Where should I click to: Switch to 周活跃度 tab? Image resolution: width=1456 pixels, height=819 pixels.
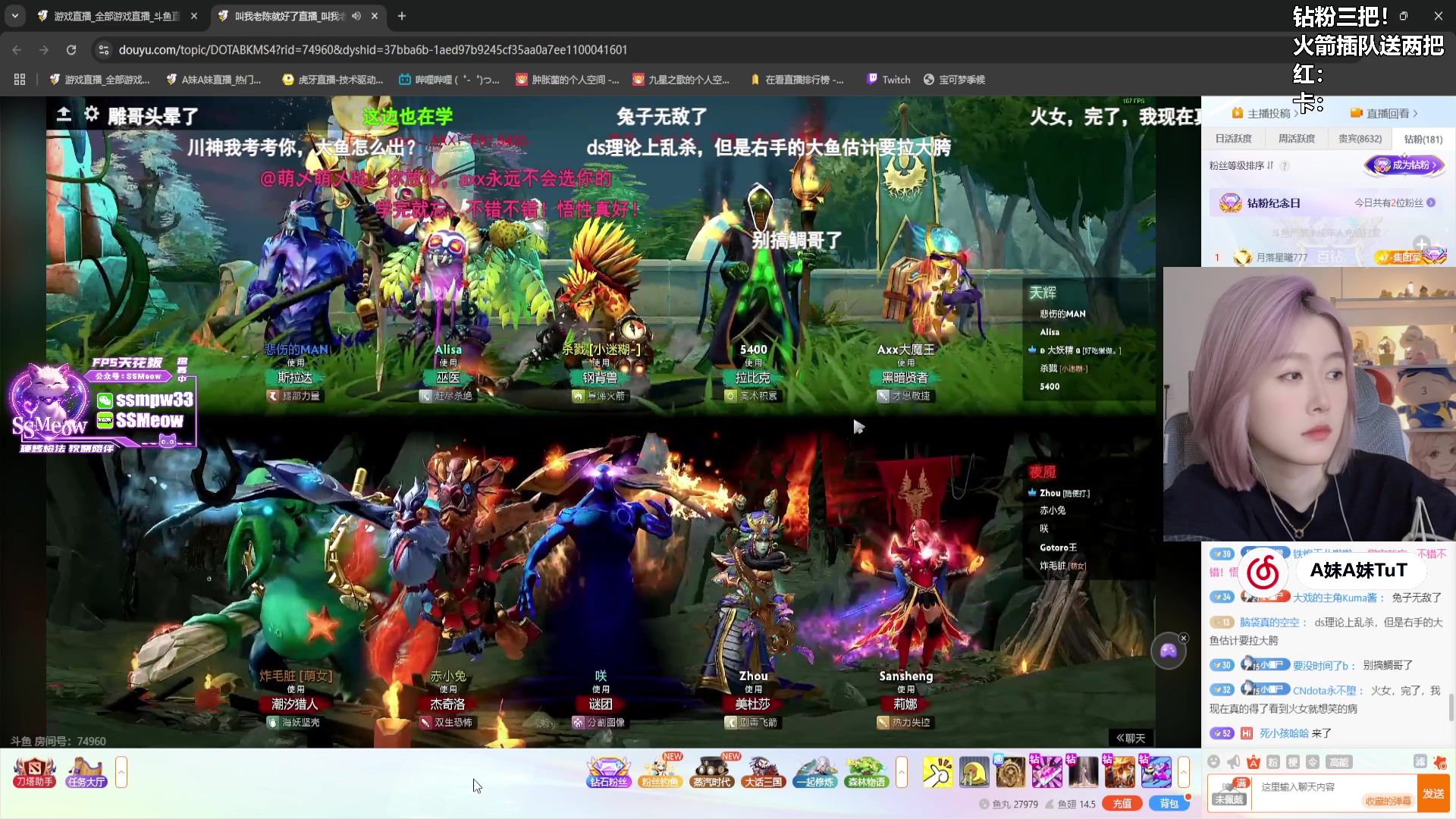click(1297, 139)
